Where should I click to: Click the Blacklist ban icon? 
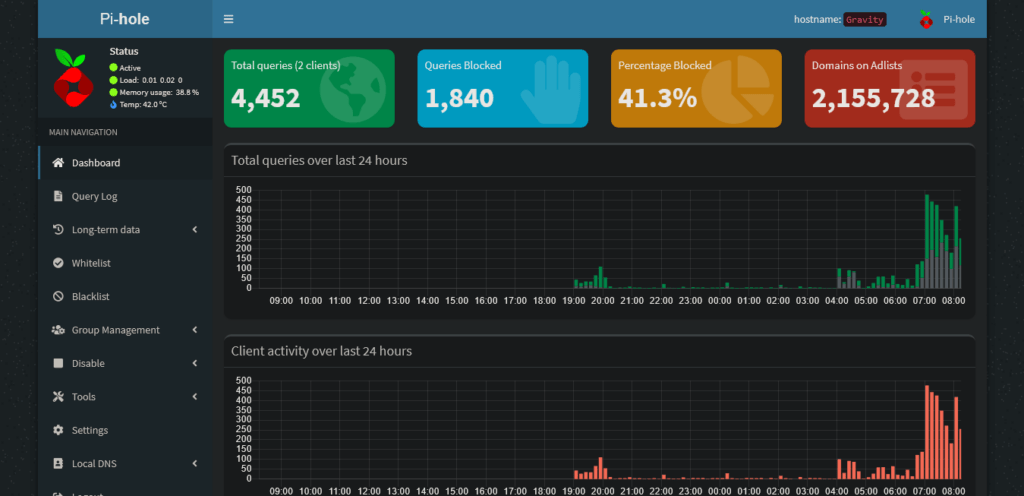[58, 296]
